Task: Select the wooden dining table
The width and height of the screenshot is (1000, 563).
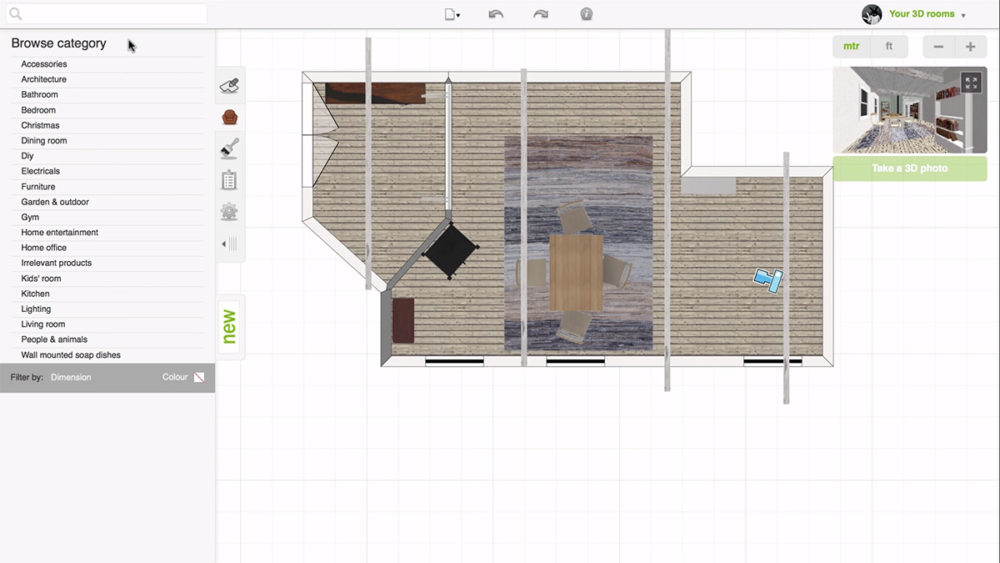Action: (x=576, y=273)
